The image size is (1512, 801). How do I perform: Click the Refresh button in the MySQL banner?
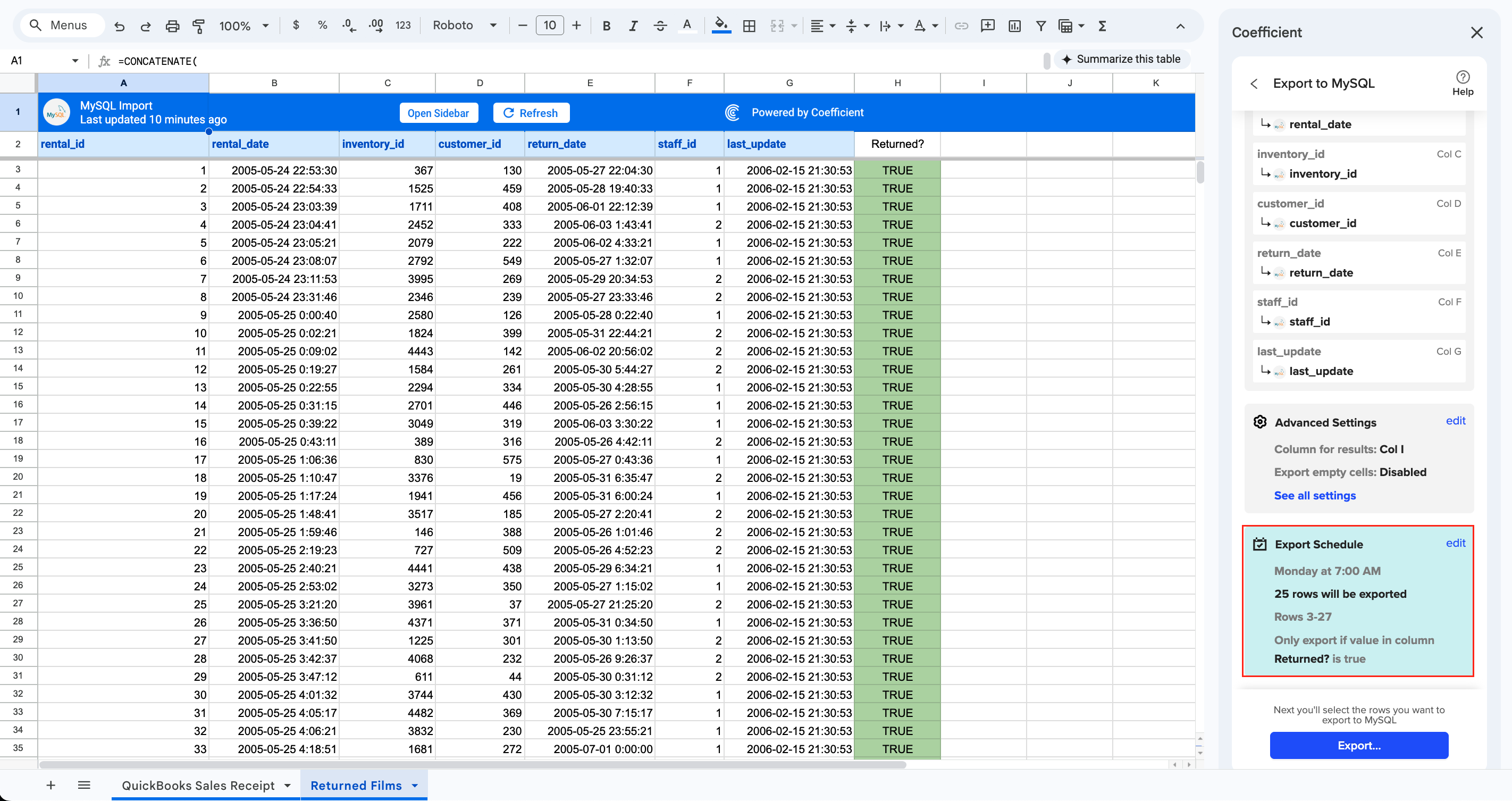[531, 112]
